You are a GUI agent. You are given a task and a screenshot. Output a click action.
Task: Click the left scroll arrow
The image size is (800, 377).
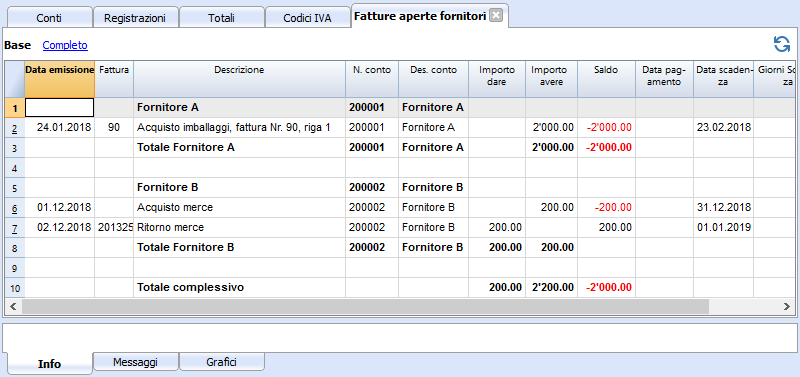point(13,306)
